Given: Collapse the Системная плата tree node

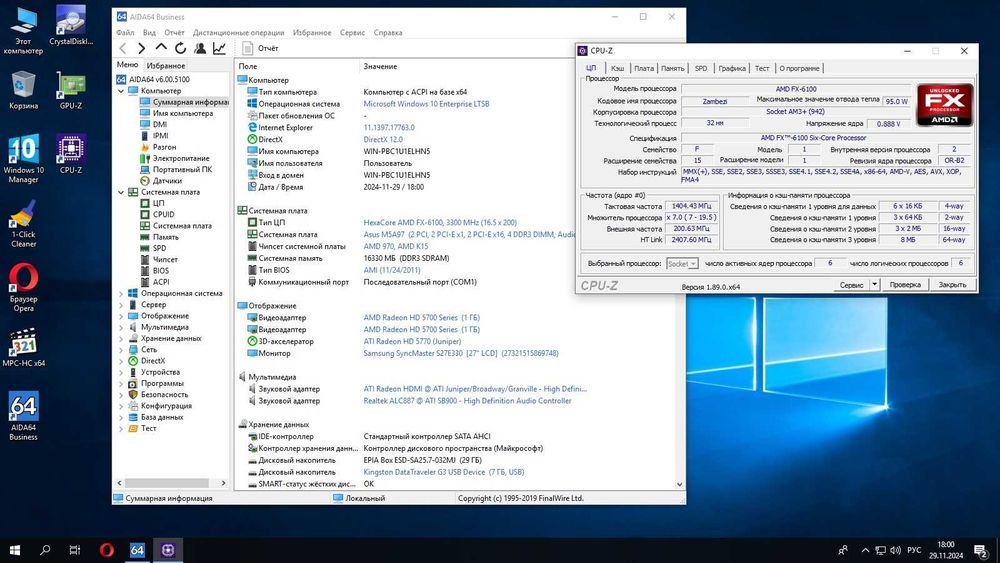Looking at the screenshot, I should [x=121, y=192].
